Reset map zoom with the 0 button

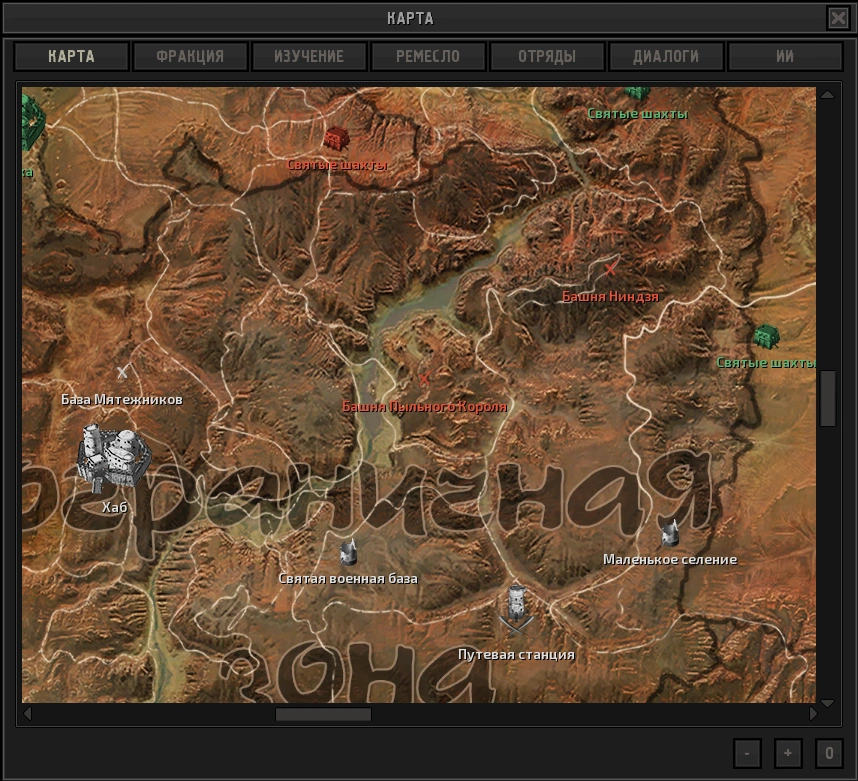tap(828, 753)
